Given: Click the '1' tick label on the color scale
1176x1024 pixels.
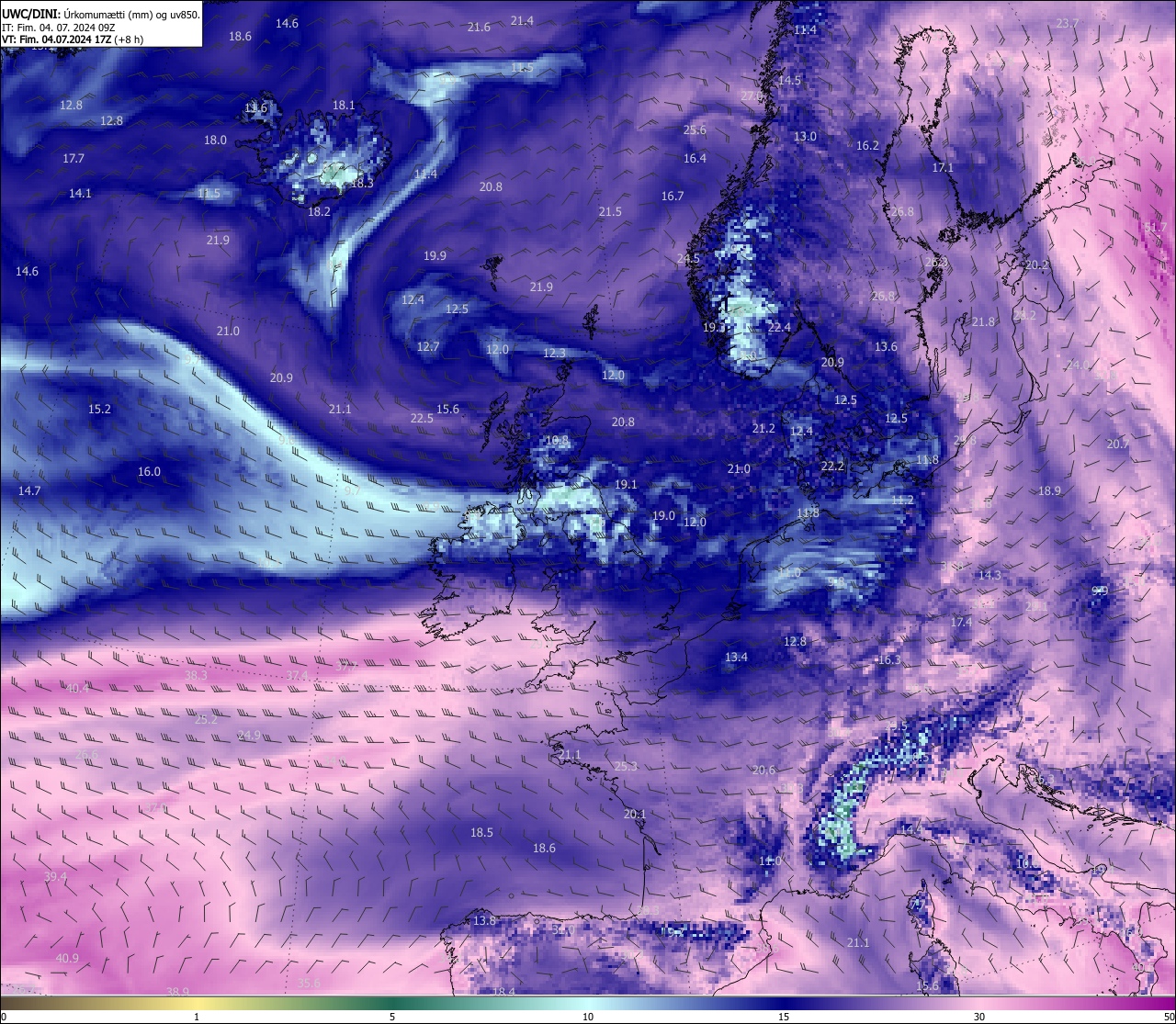Looking at the screenshot, I should (197, 1017).
